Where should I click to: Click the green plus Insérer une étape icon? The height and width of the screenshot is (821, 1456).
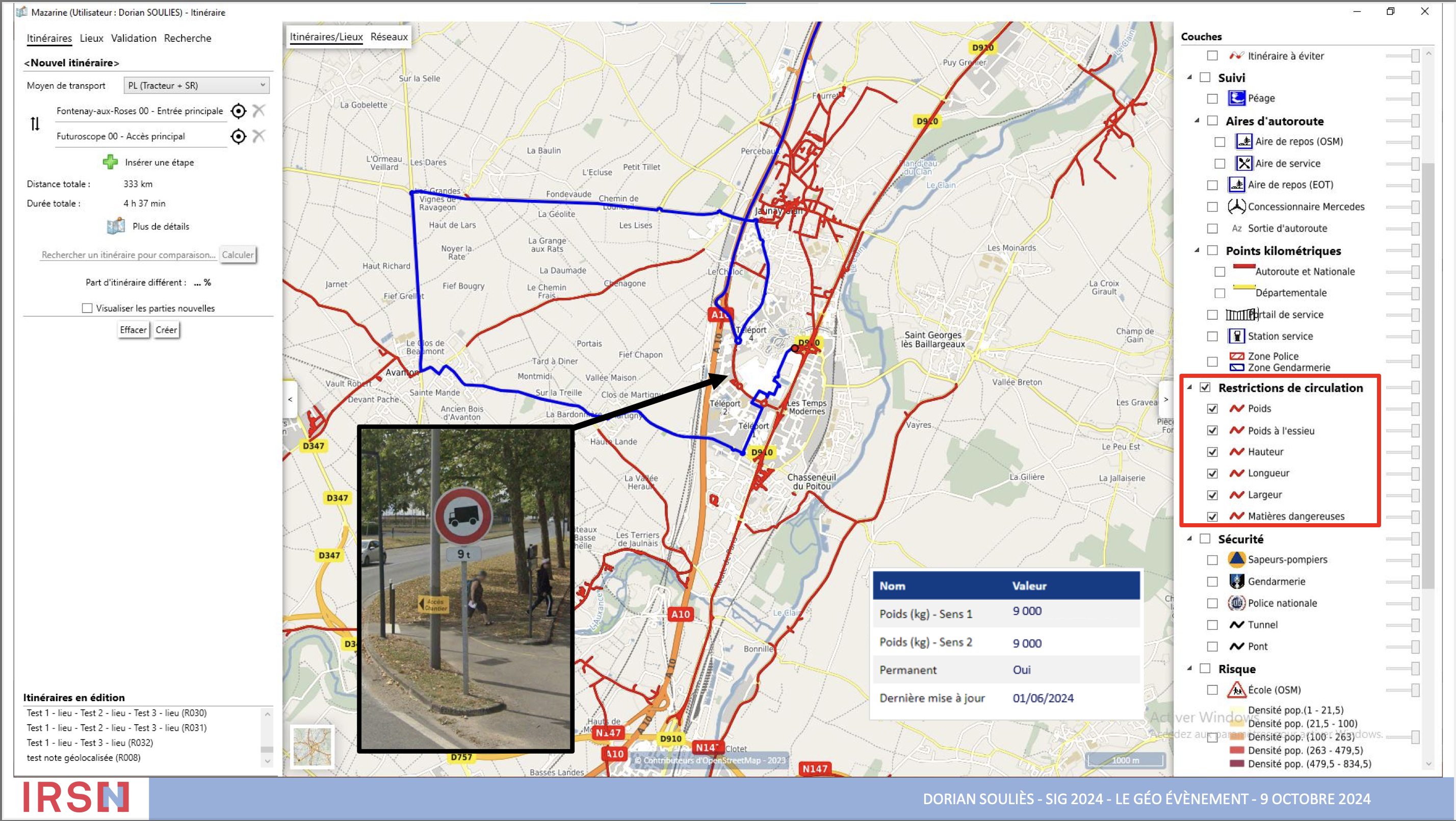tap(110, 162)
